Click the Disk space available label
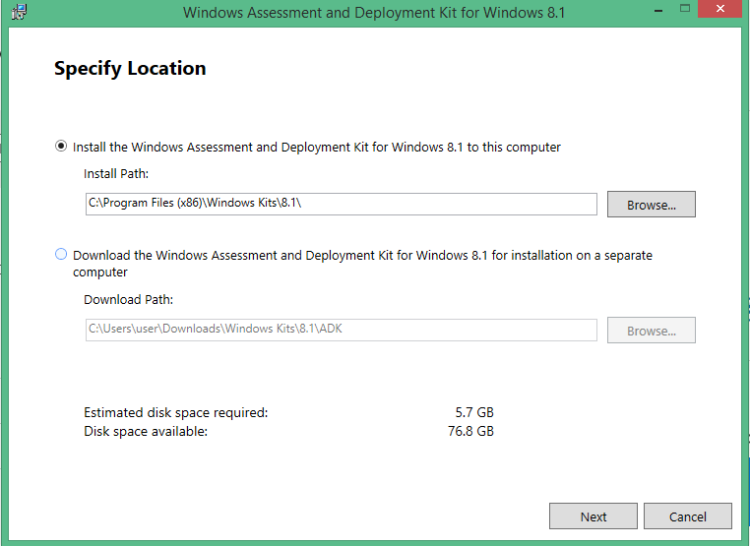Image resolution: width=750 pixels, height=546 pixels. (146, 431)
